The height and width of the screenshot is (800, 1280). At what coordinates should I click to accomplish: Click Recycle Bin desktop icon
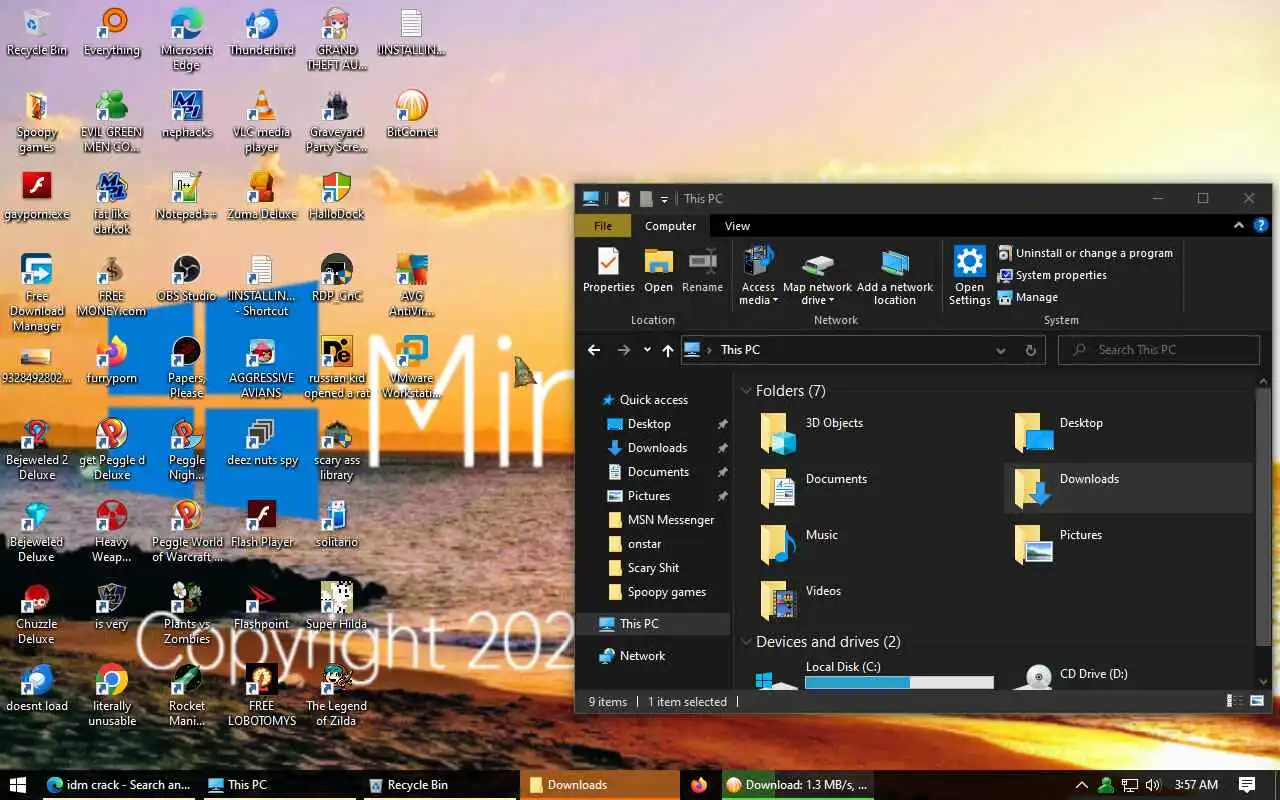(x=37, y=33)
